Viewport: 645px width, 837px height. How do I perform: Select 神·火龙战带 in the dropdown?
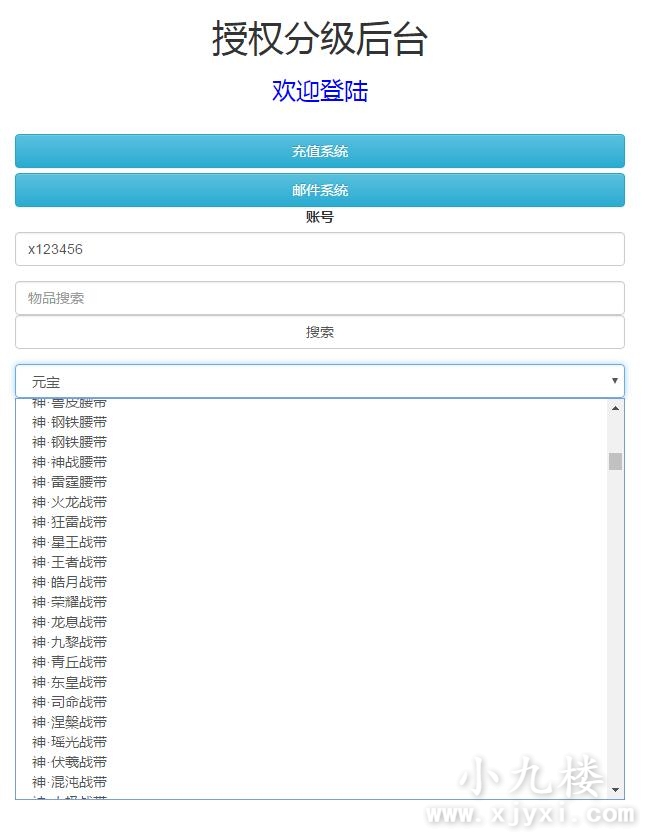pos(70,502)
